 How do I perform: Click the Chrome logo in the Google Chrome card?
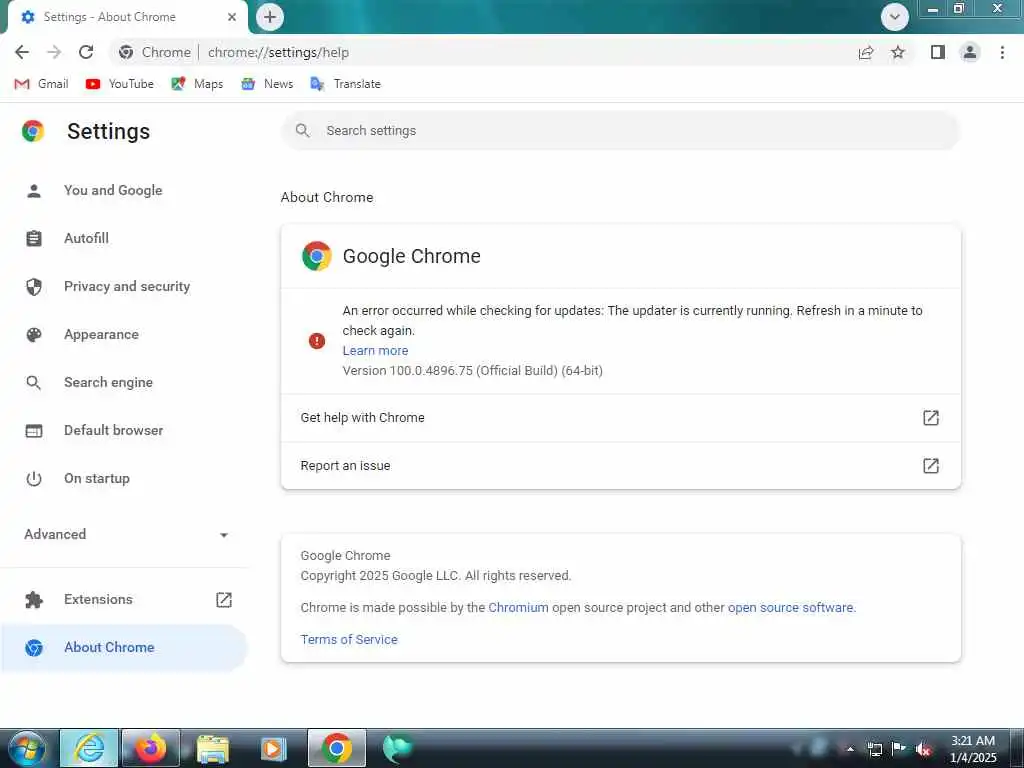point(317,256)
